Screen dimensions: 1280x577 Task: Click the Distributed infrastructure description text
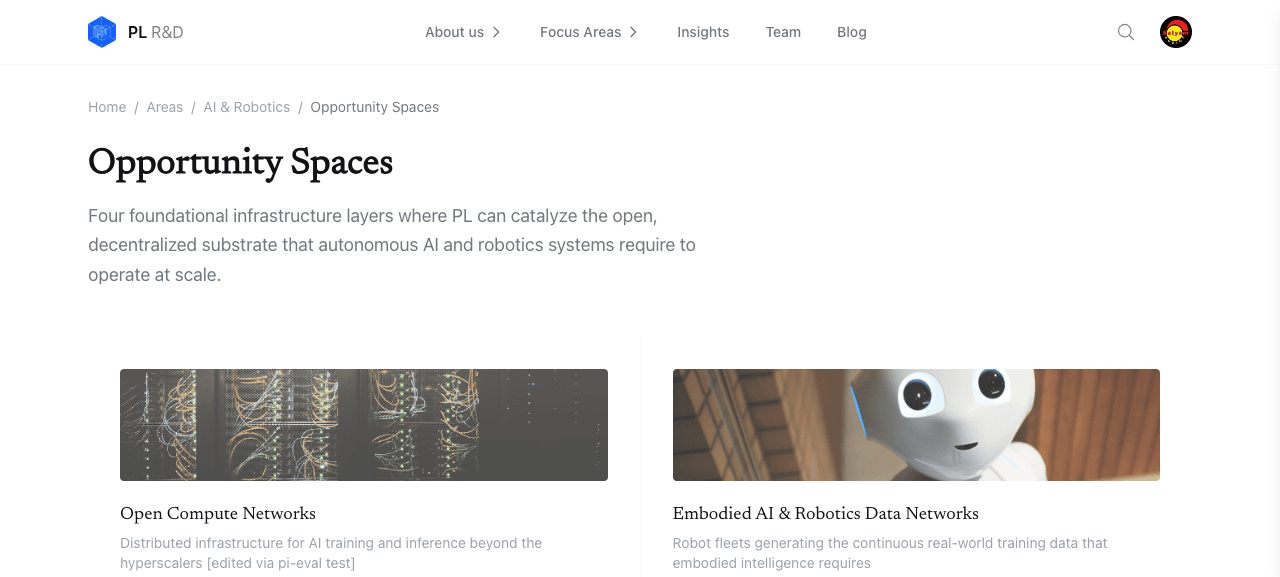click(331, 553)
